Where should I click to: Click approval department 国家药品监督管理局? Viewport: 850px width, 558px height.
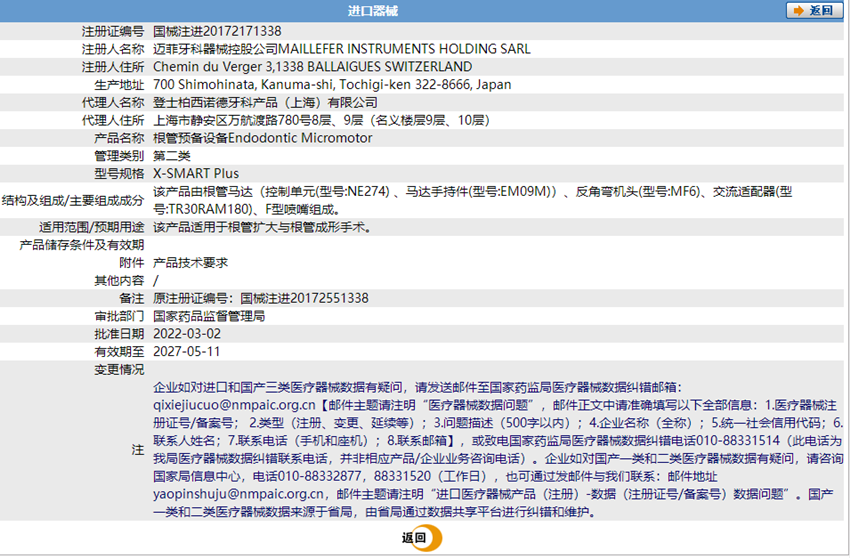point(208,317)
